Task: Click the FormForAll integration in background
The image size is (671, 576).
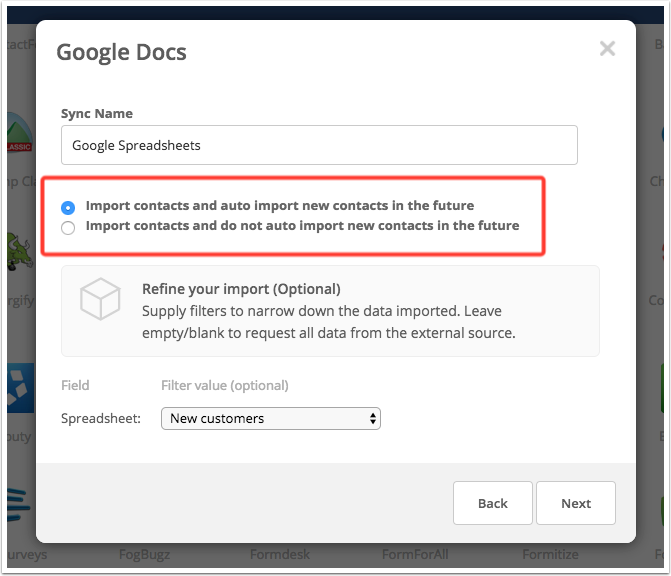Action: pos(415,555)
